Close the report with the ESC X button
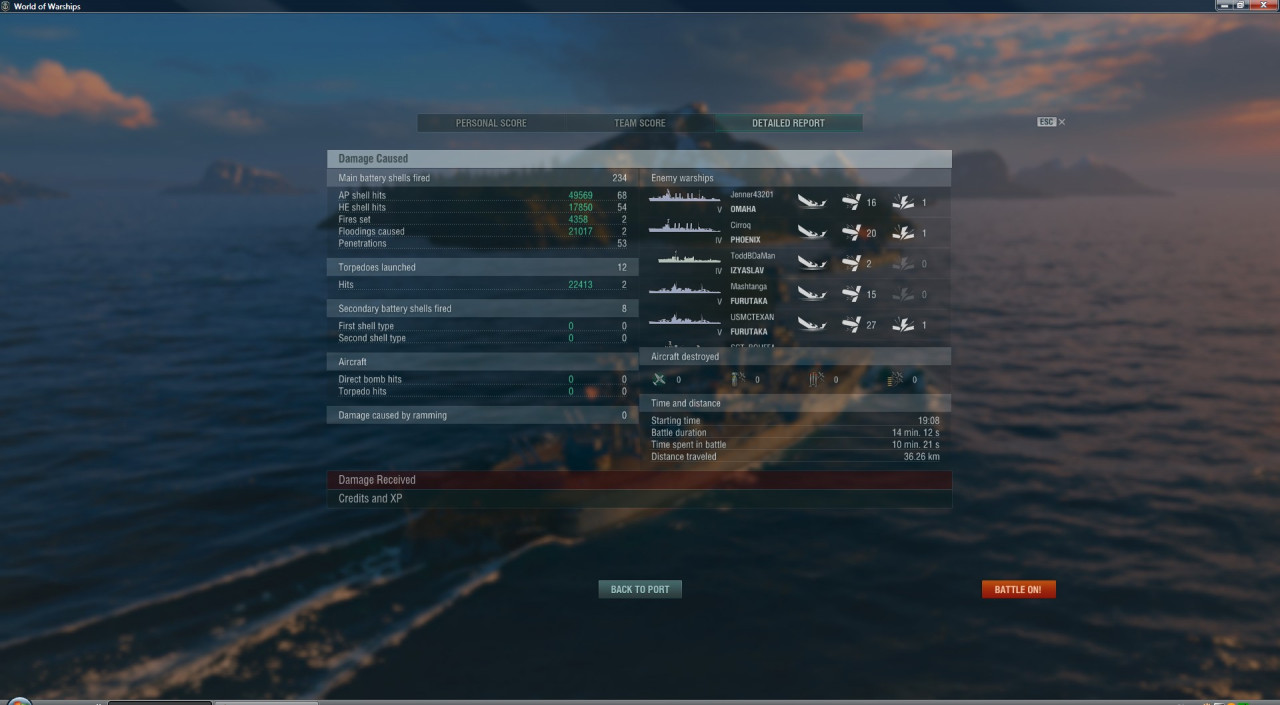Viewport: 1280px width, 705px height. (1051, 122)
